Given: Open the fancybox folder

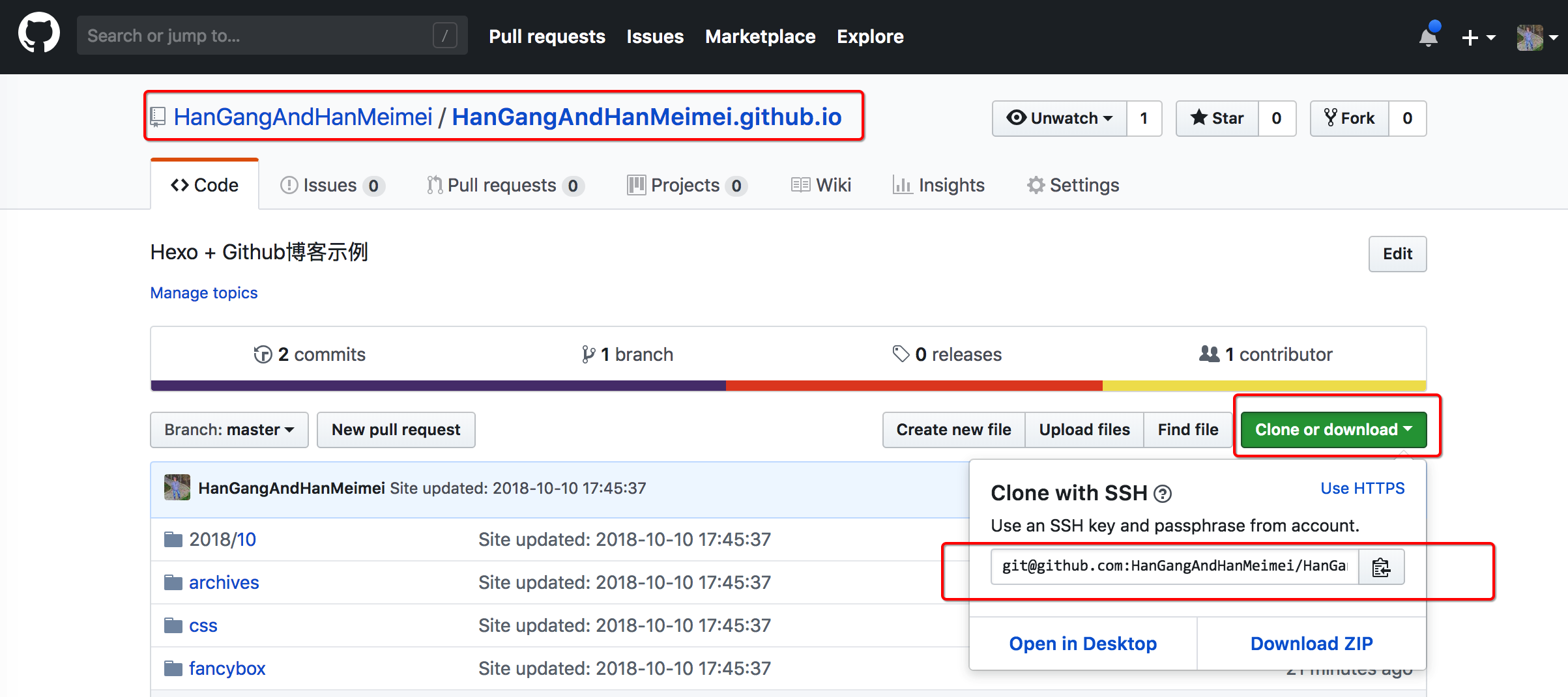Looking at the screenshot, I should point(227,668).
